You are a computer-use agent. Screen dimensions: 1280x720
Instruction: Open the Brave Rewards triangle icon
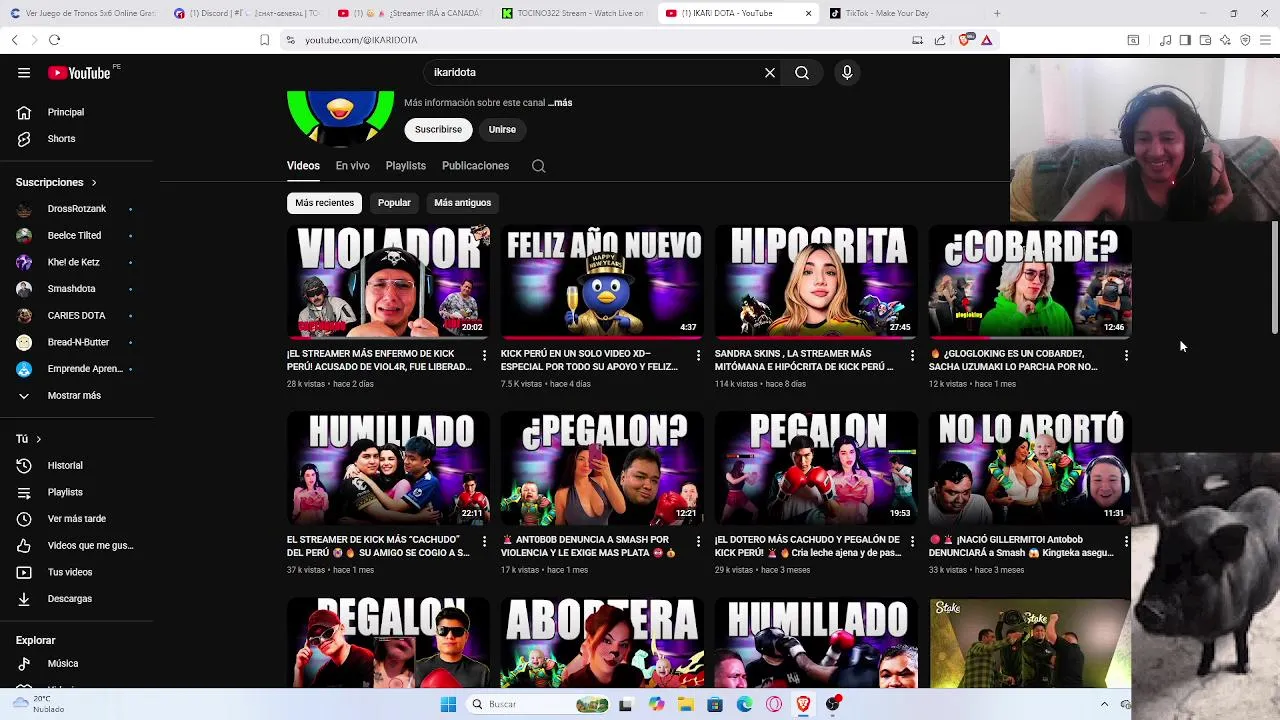pyautogui.click(x=987, y=40)
